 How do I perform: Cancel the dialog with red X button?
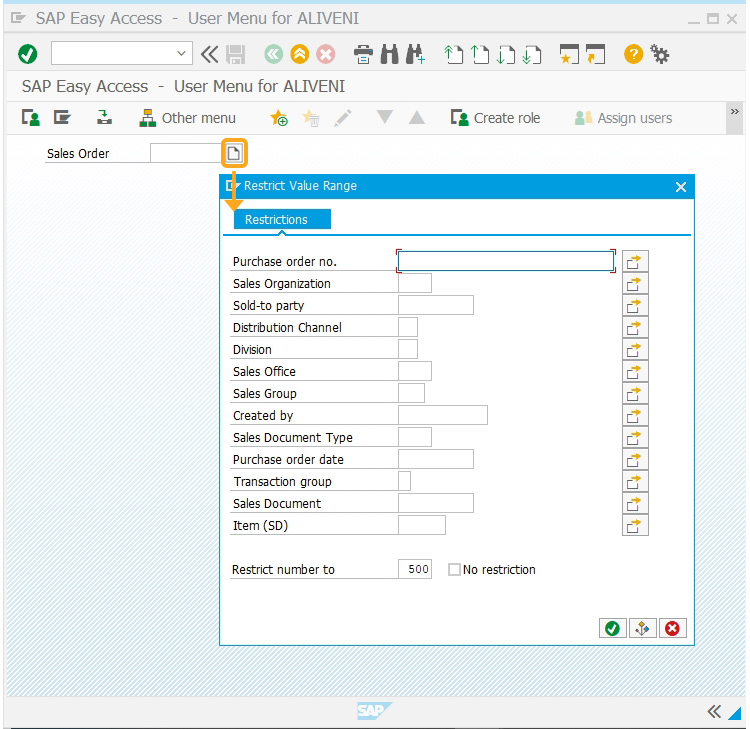coord(672,628)
